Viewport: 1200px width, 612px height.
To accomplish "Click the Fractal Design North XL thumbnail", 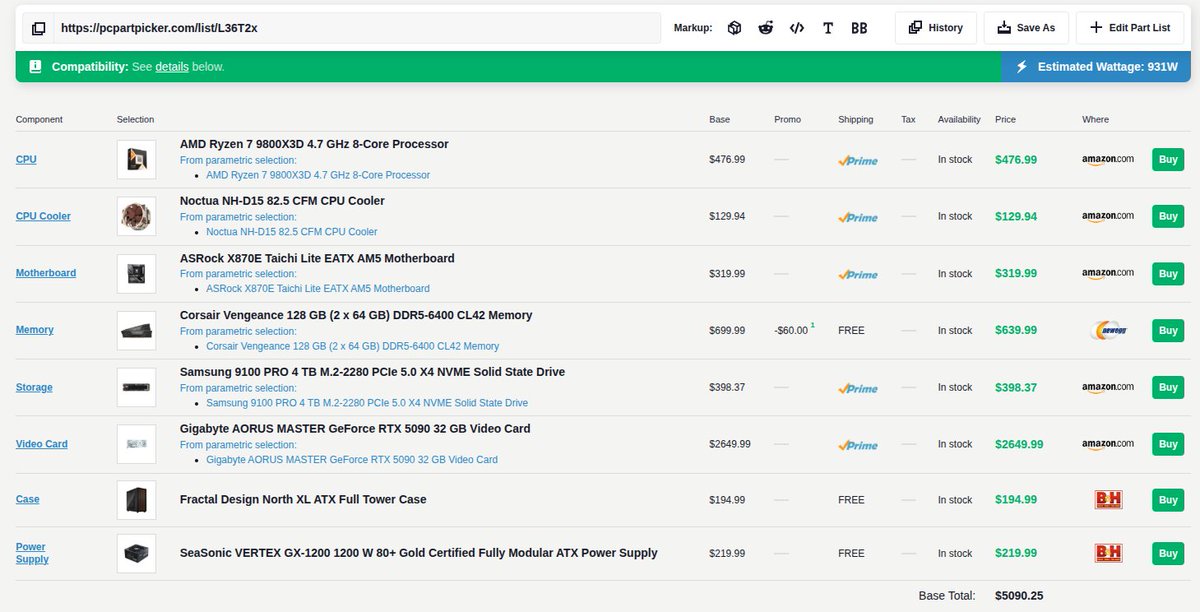I will coord(136,499).
